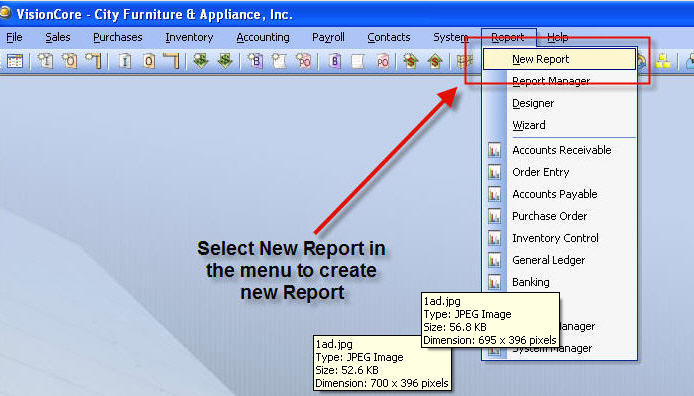This screenshot has height=396, width=694.
Task: Choose Report Manager from the Report menu
Action: coord(559,81)
